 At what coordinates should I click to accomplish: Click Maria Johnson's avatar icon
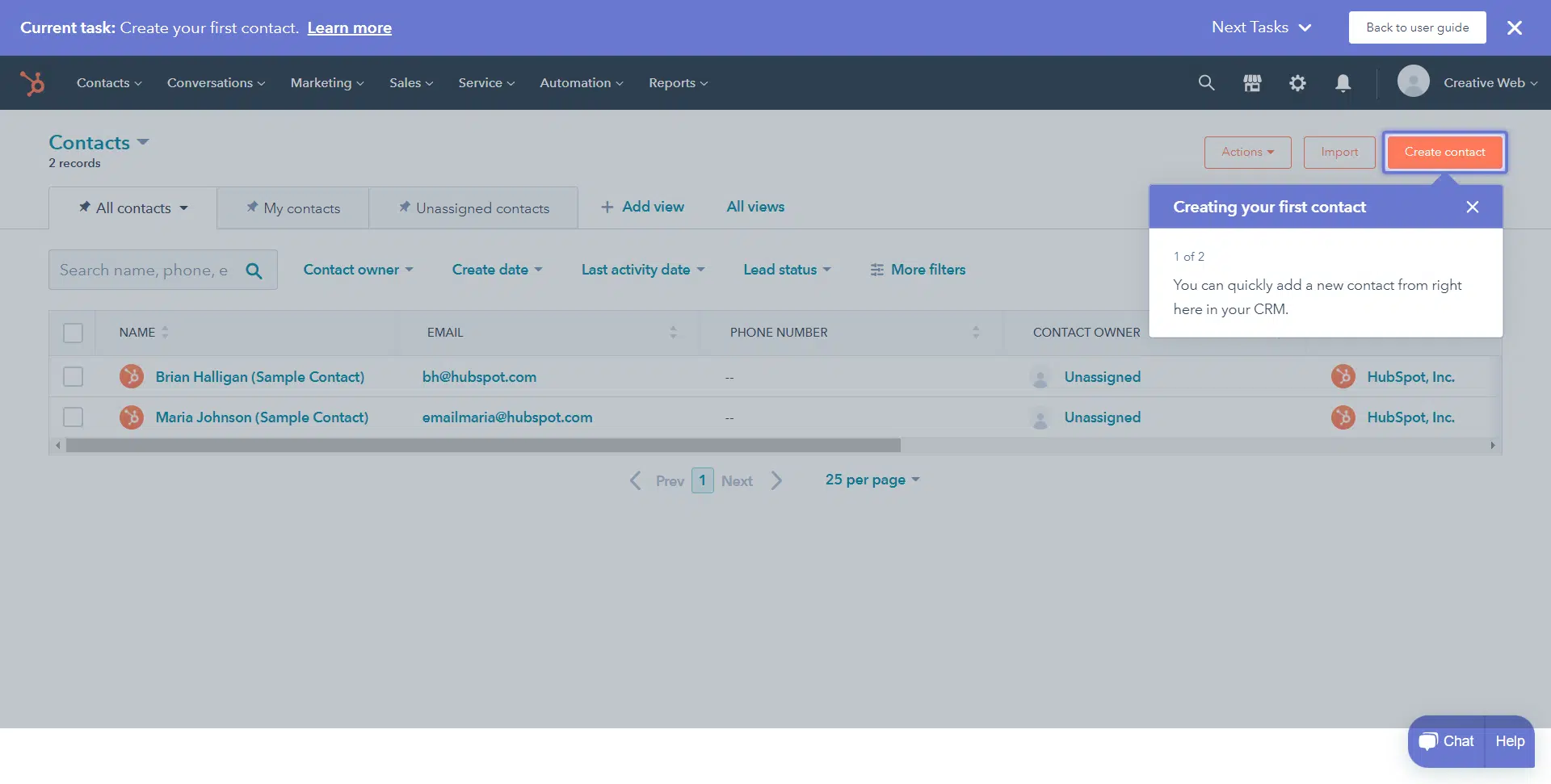point(132,417)
